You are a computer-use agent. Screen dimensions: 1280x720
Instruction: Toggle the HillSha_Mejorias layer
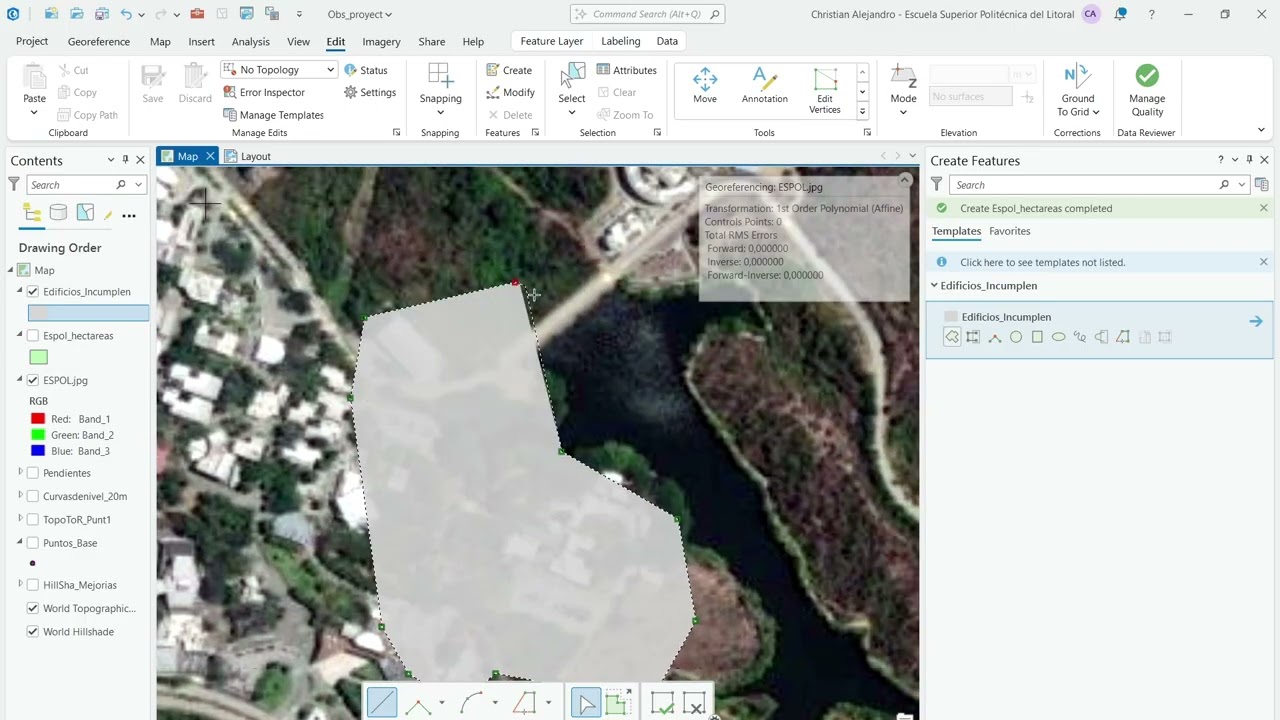[33, 585]
